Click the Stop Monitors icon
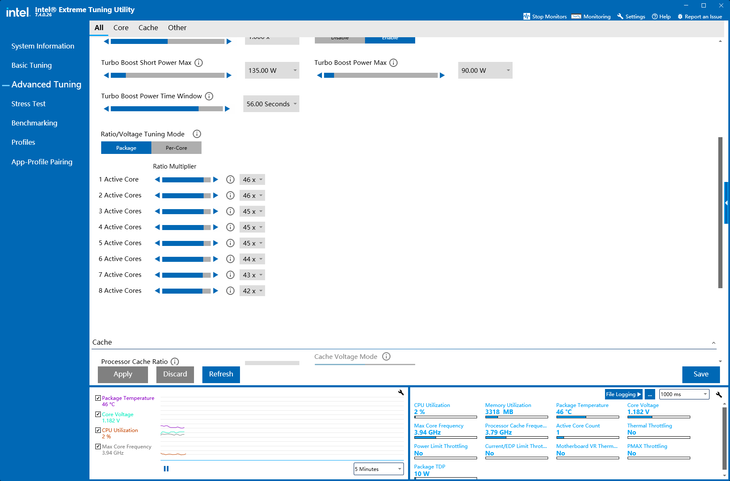The image size is (730, 481). tap(527, 16)
